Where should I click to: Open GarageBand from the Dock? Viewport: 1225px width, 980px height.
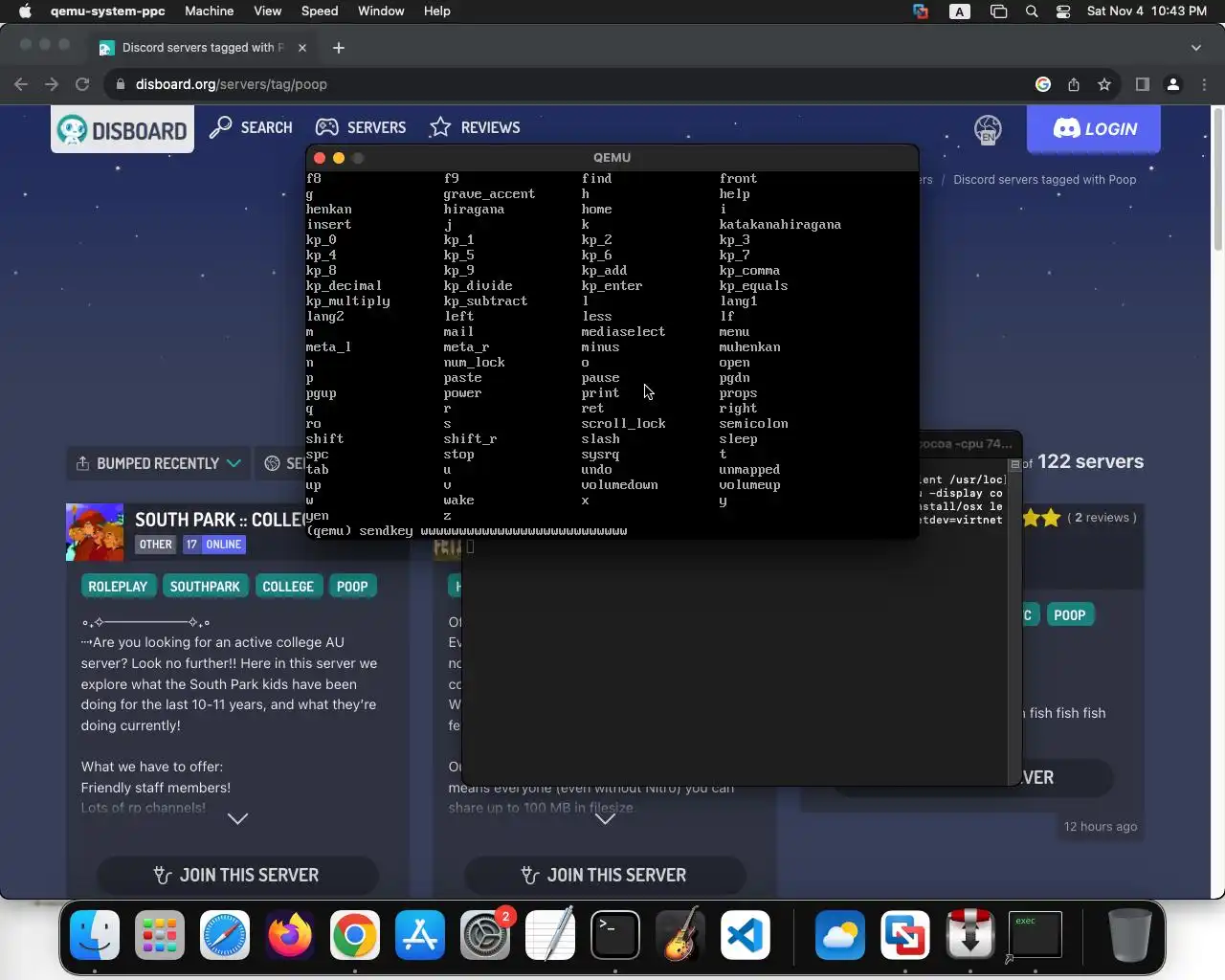pos(680,935)
